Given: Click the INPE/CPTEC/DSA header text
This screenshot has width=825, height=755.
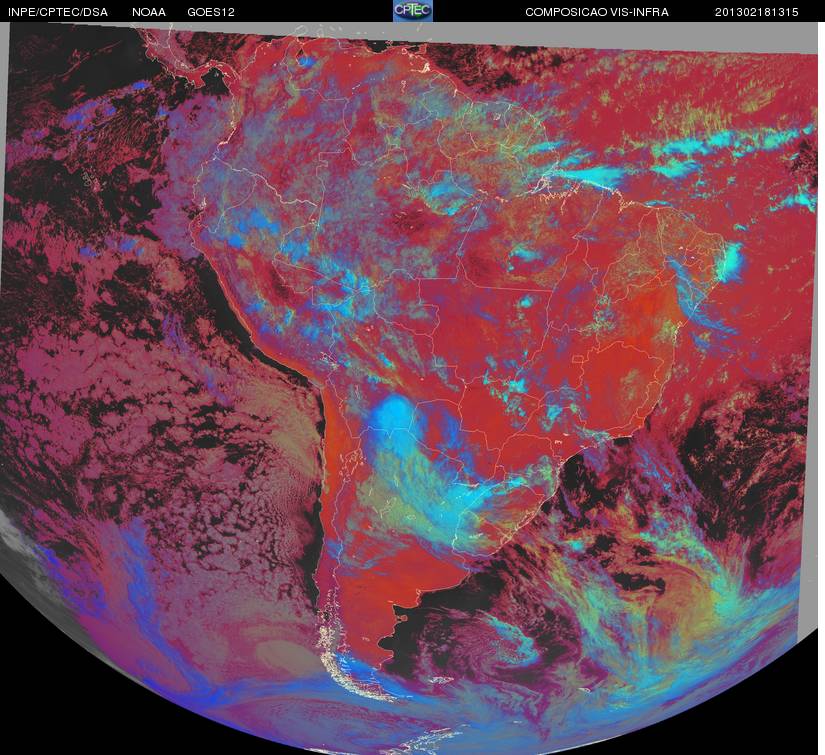Looking at the screenshot, I should pyautogui.click(x=58, y=12).
